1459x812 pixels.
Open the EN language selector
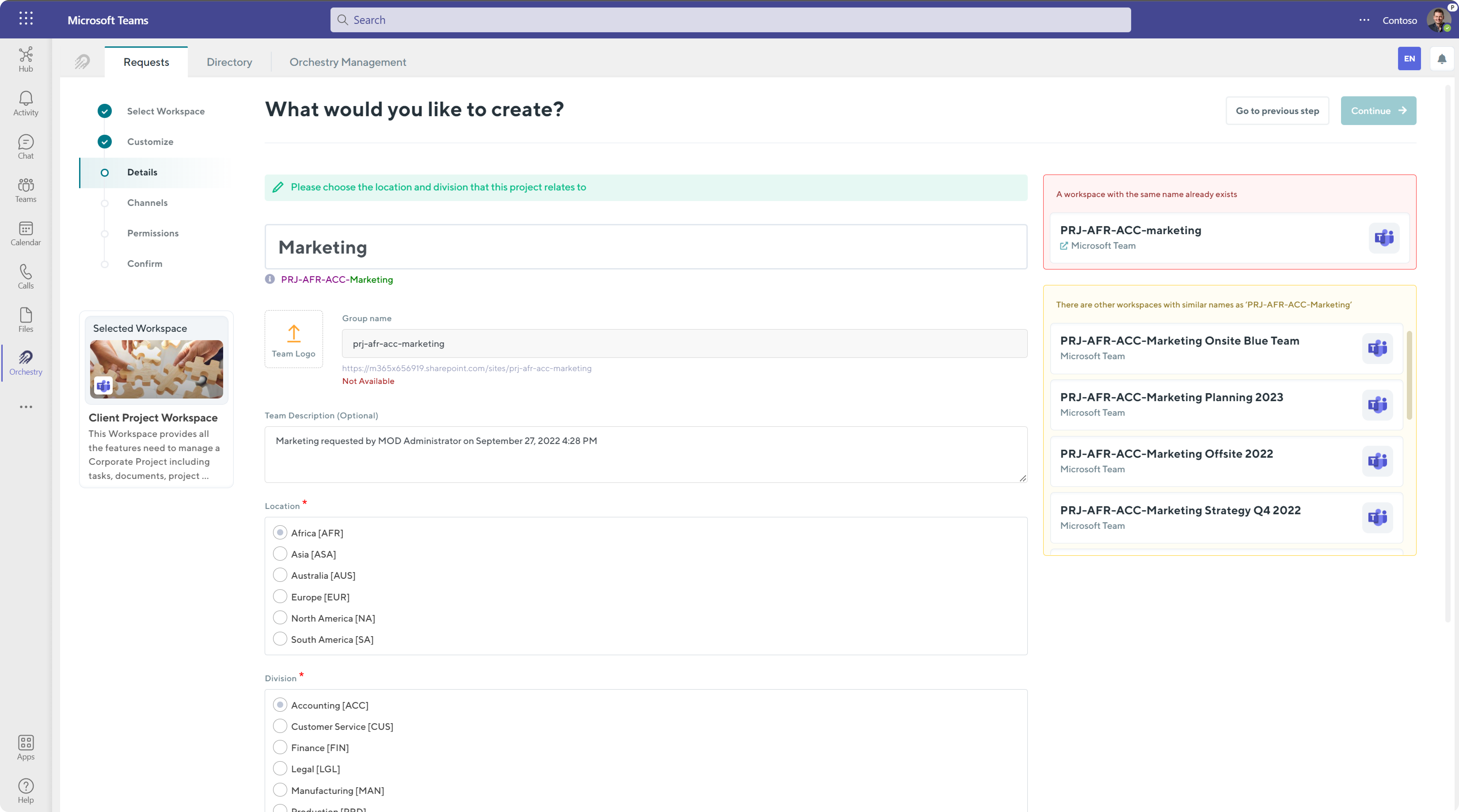tap(1409, 58)
